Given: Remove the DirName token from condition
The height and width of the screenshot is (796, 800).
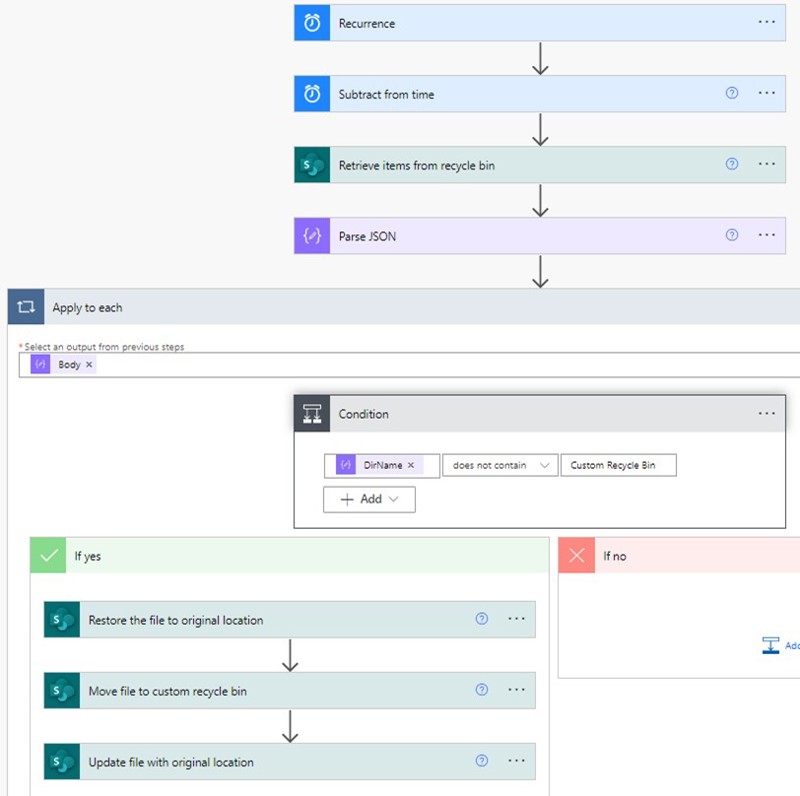Looking at the screenshot, I should tap(411, 465).
